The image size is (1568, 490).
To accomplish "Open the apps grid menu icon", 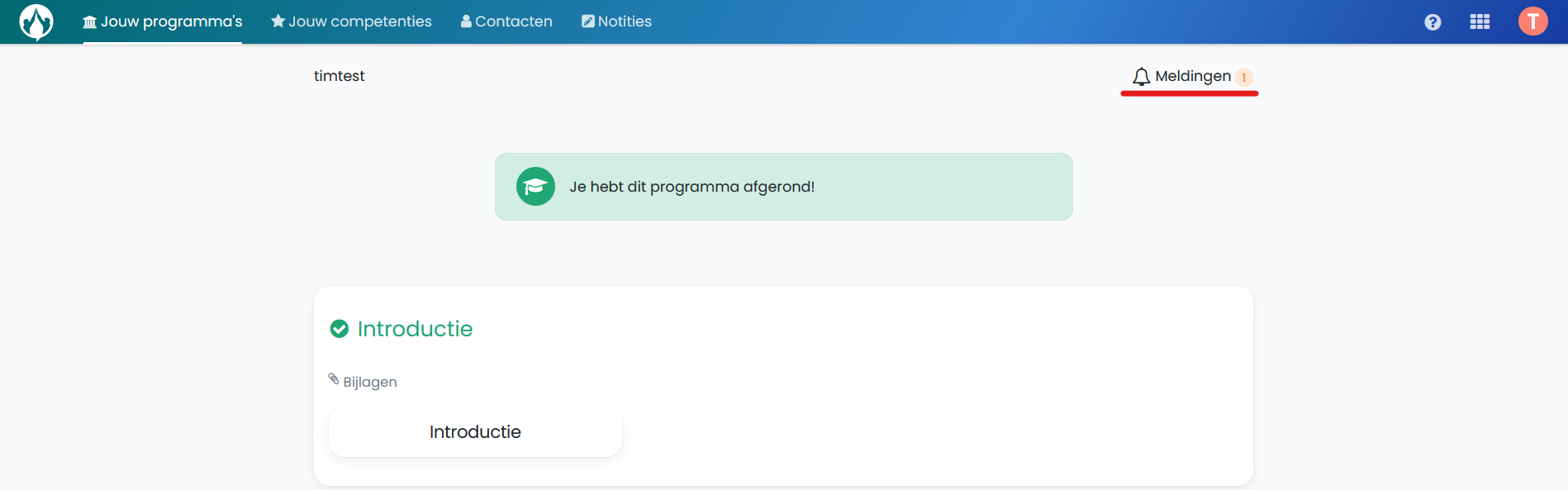I will 1480,22.
